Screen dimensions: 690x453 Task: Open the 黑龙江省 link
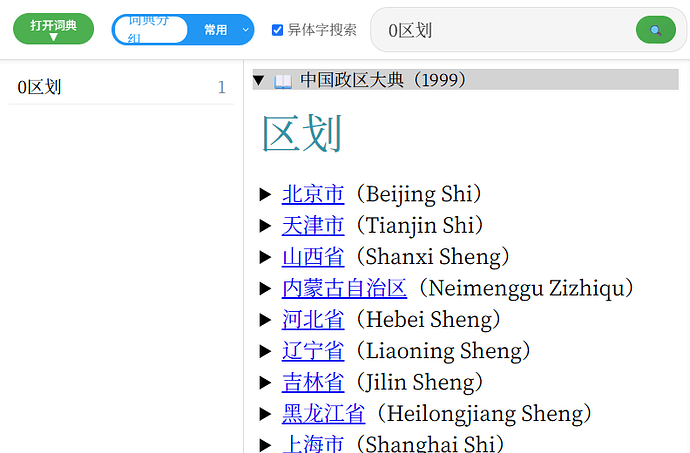click(323, 414)
